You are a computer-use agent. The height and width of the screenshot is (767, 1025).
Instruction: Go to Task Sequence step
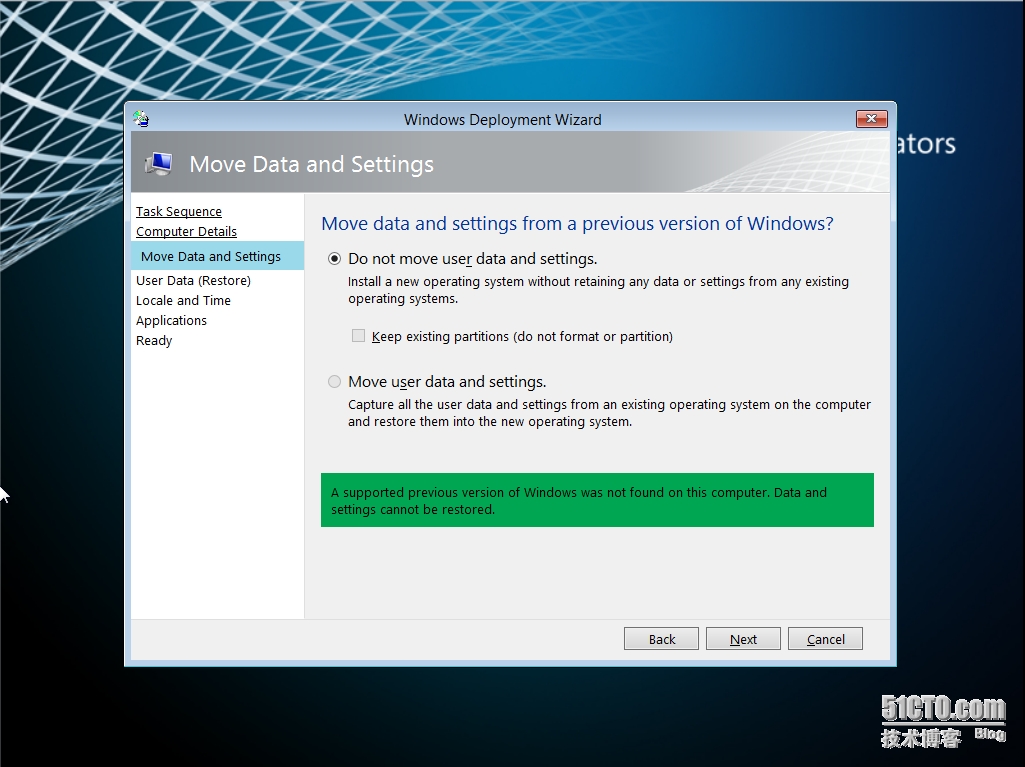178,211
